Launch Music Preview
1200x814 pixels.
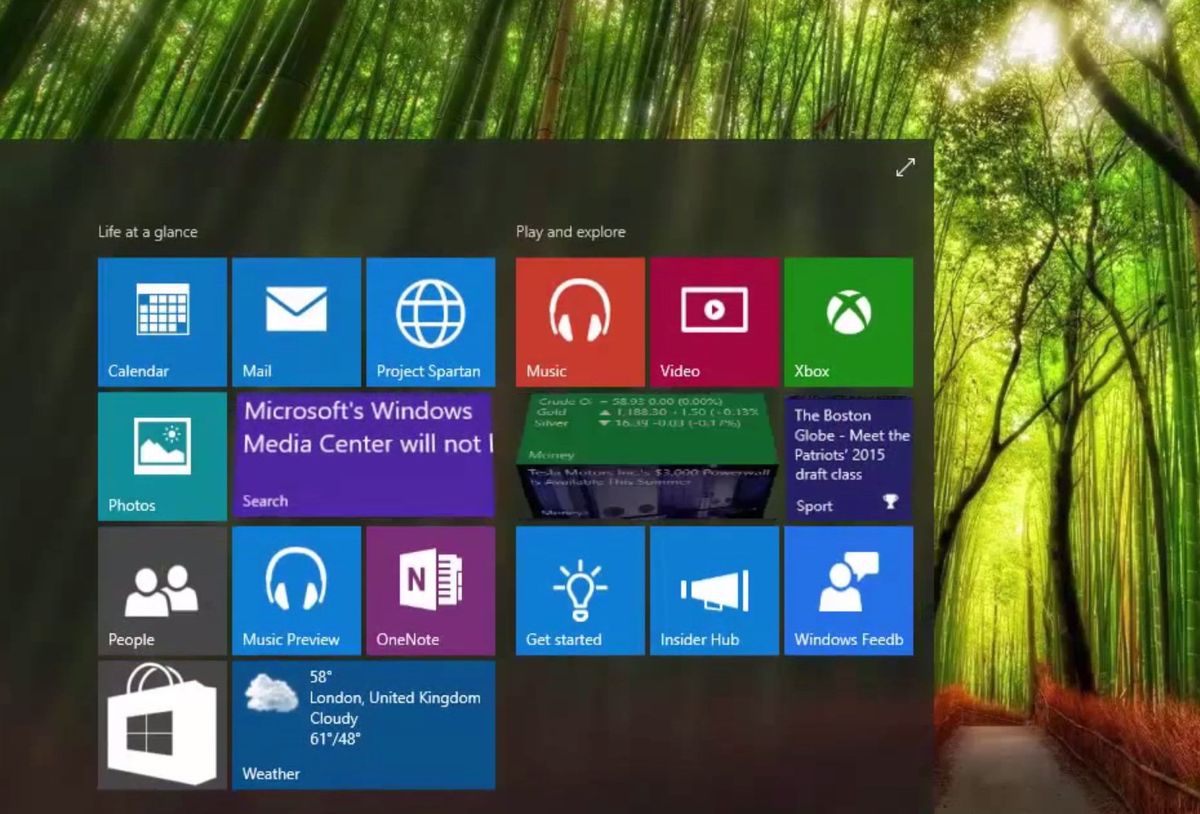pyautogui.click(x=296, y=590)
